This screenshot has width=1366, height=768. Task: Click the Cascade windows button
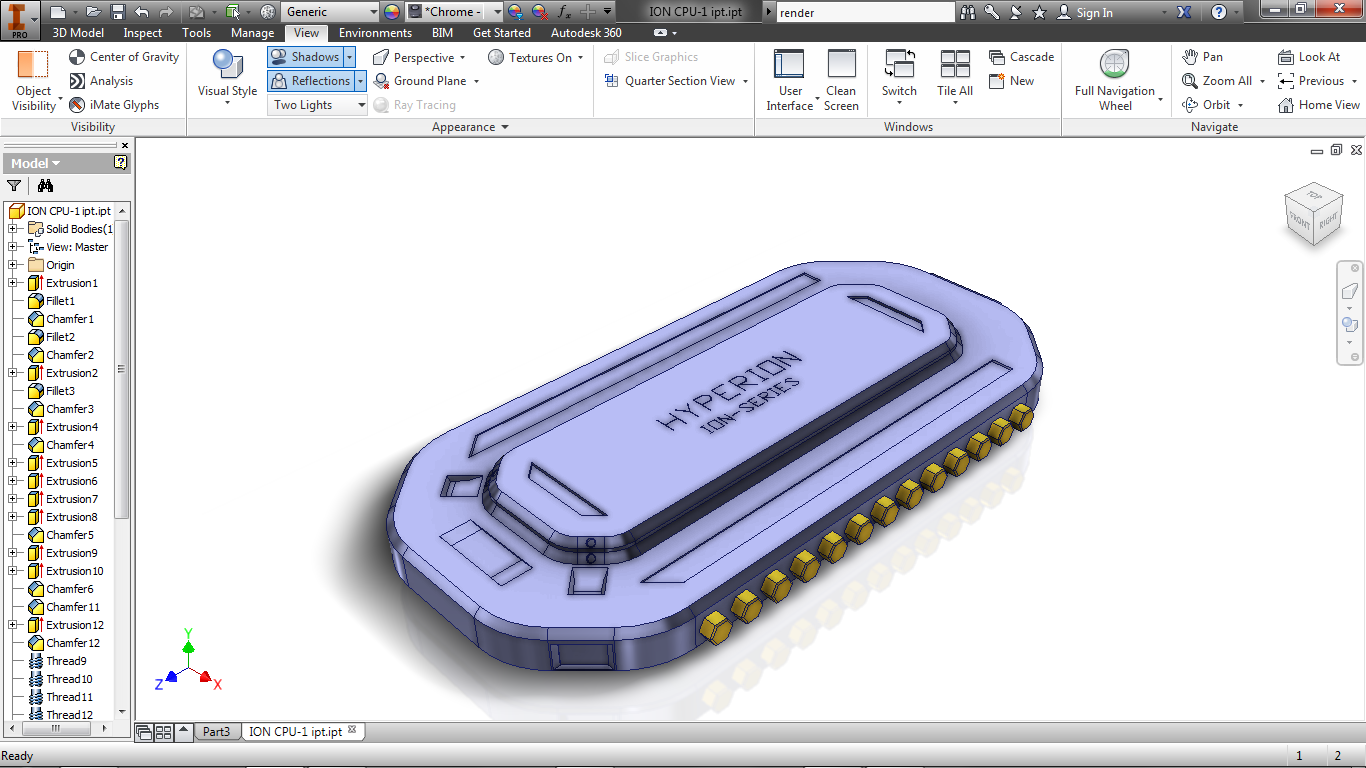[x=1021, y=57]
